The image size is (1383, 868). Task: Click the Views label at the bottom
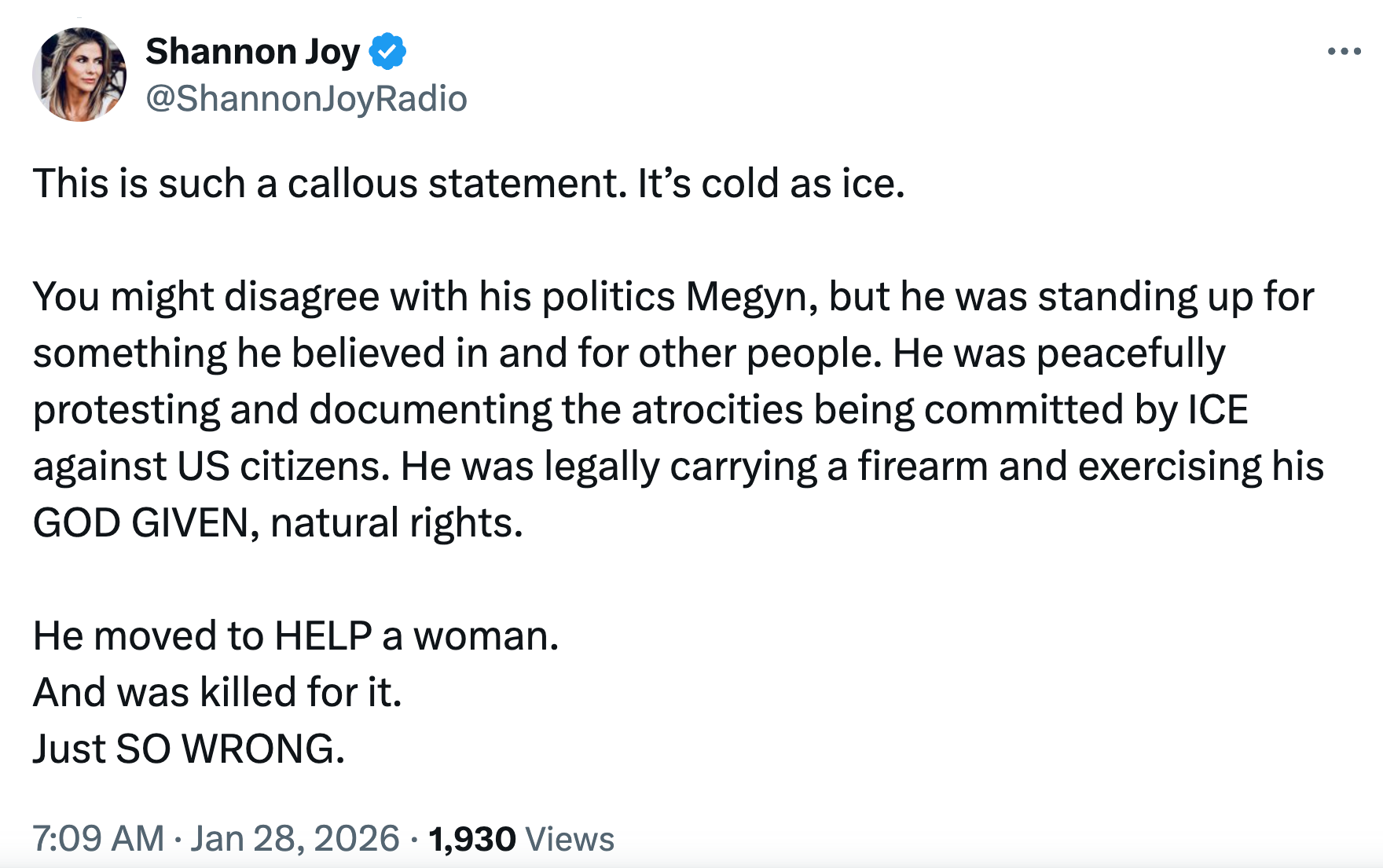coord(570,837)
